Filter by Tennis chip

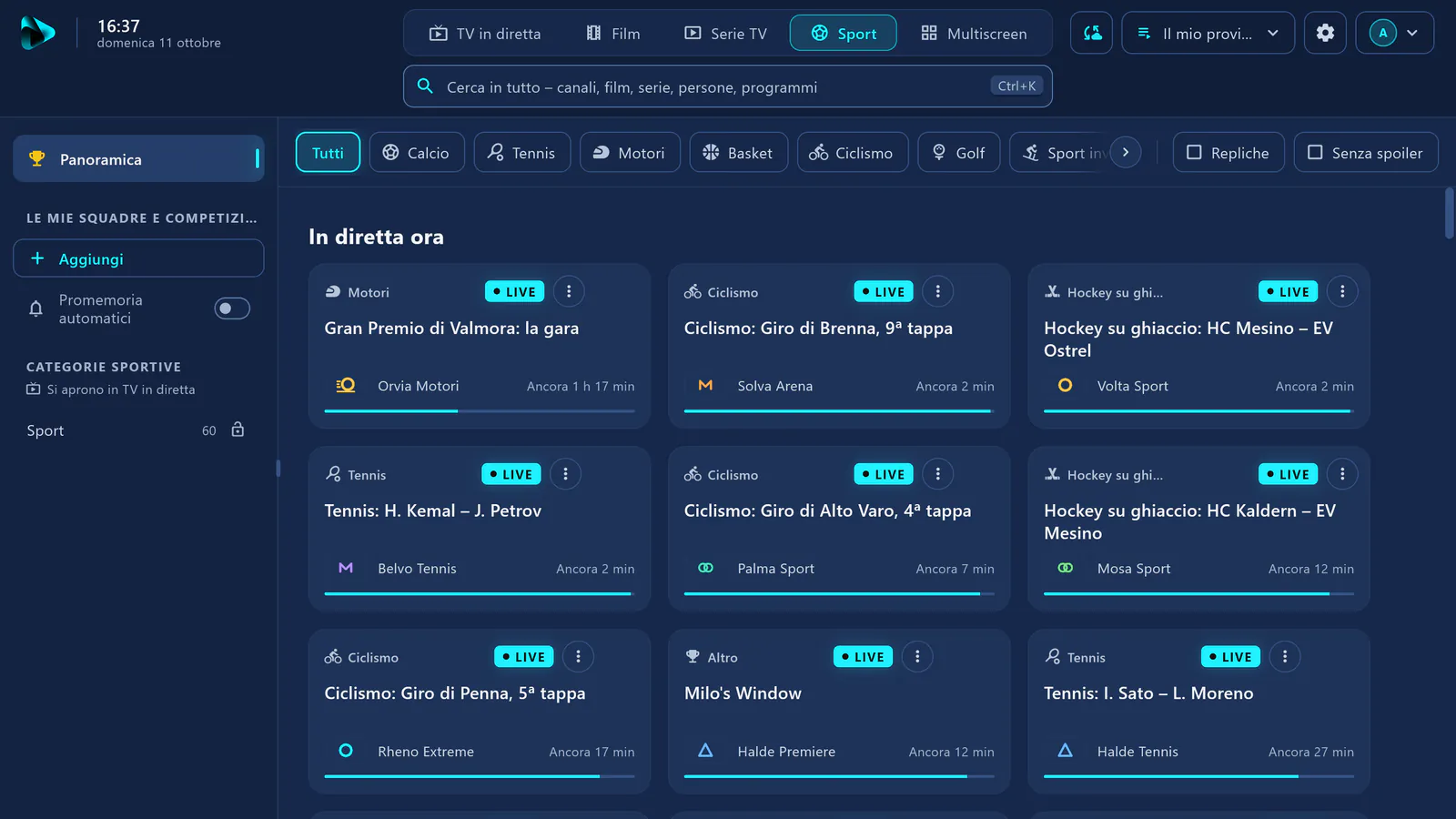click(x=521, y=152)
